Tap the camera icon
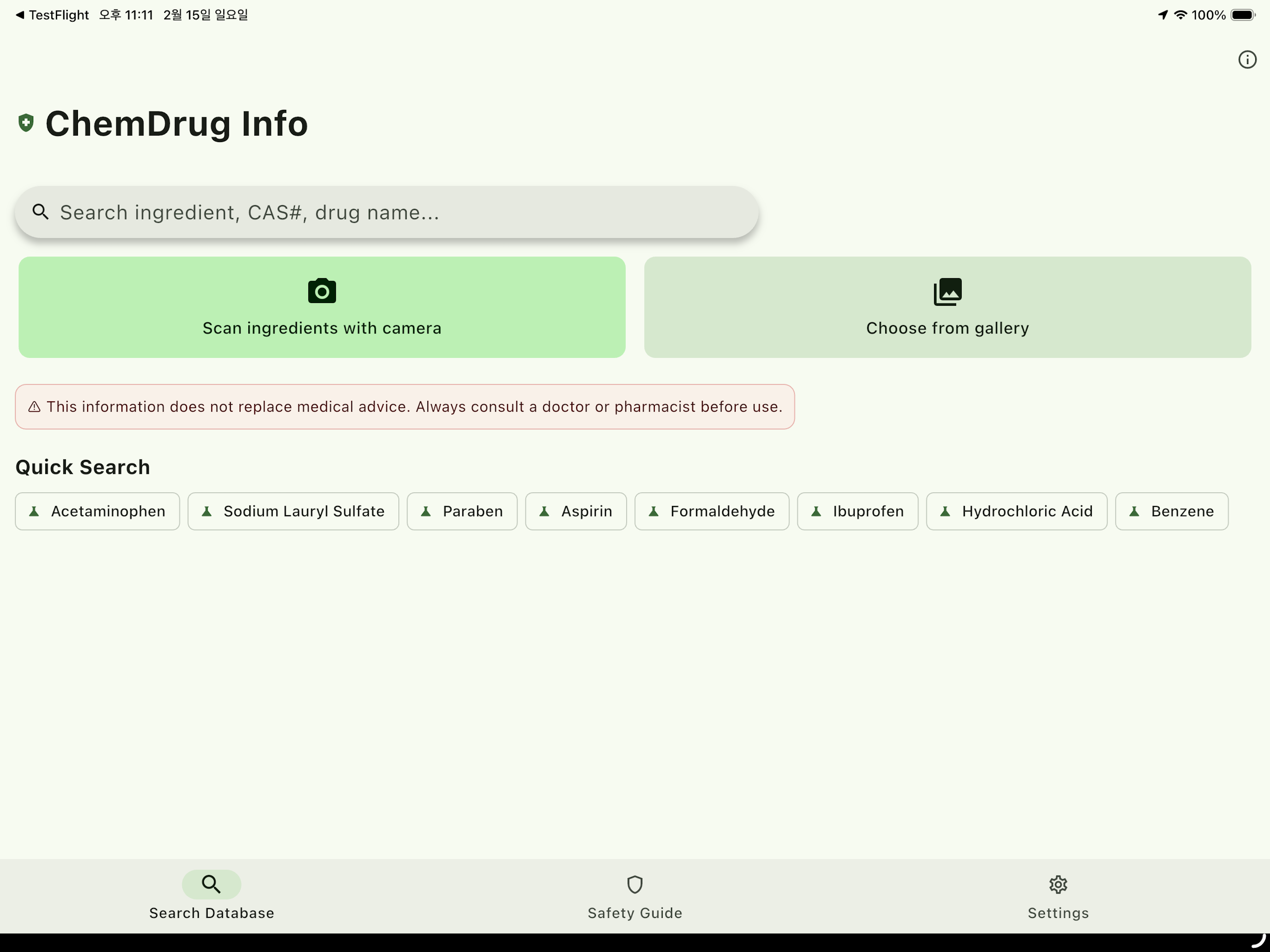 (322, 292)
